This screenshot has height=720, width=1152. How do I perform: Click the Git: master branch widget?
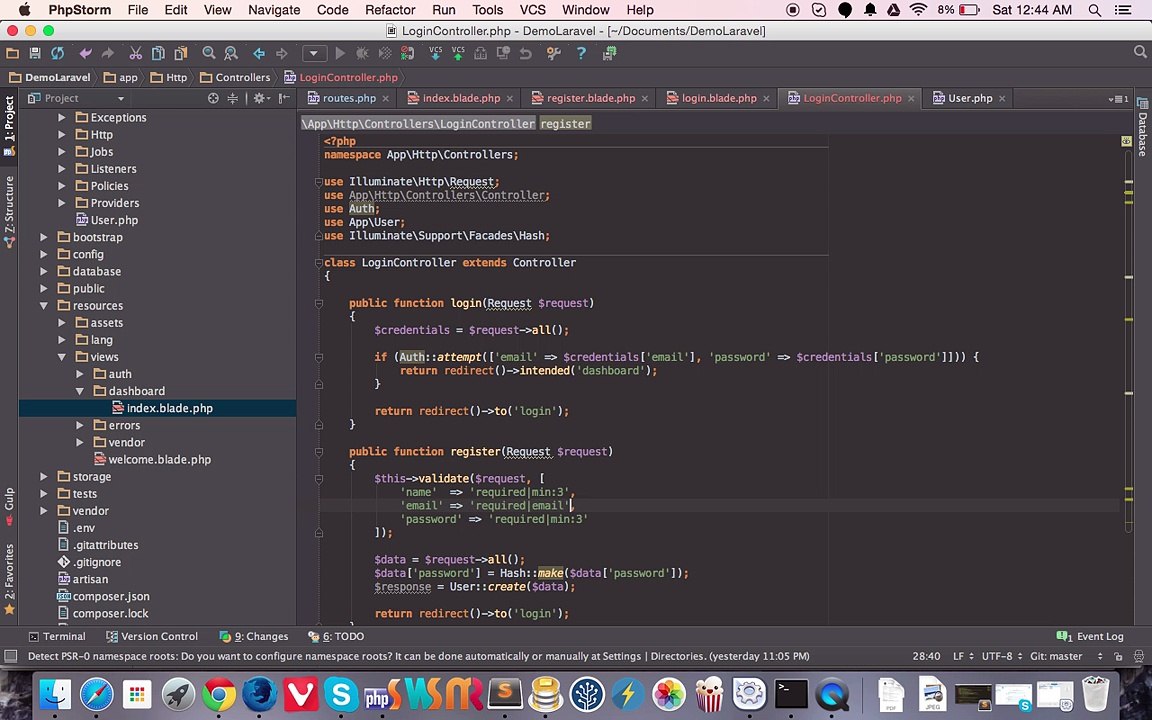click(x=1056, y=656)
